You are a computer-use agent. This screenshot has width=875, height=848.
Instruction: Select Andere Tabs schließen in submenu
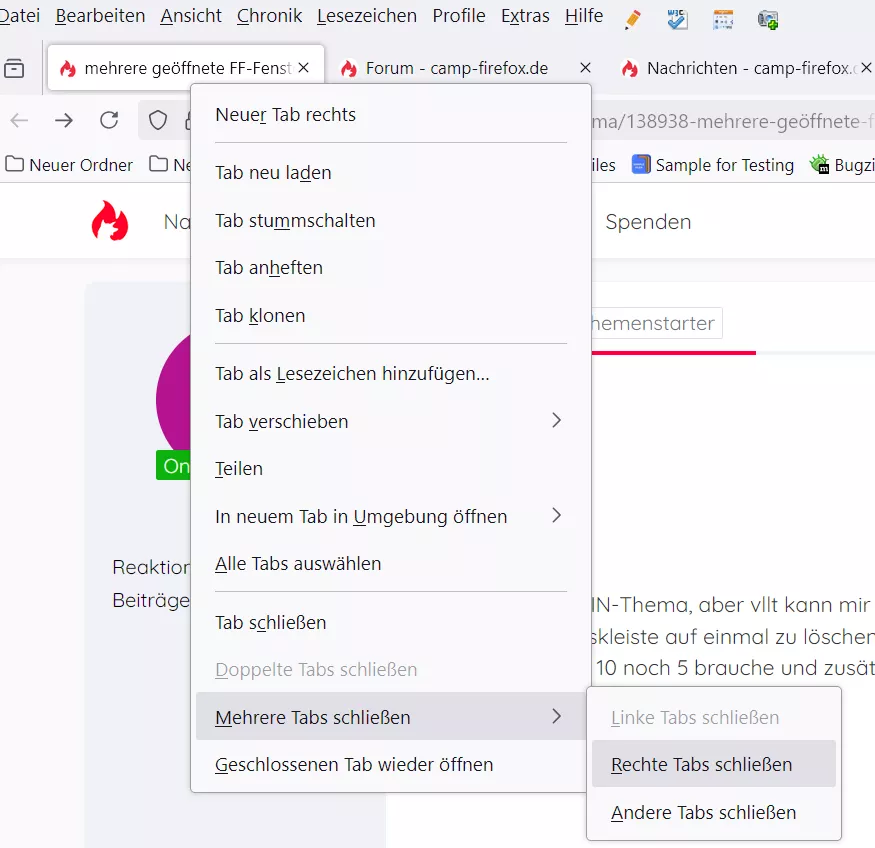(x=714, y=812)
